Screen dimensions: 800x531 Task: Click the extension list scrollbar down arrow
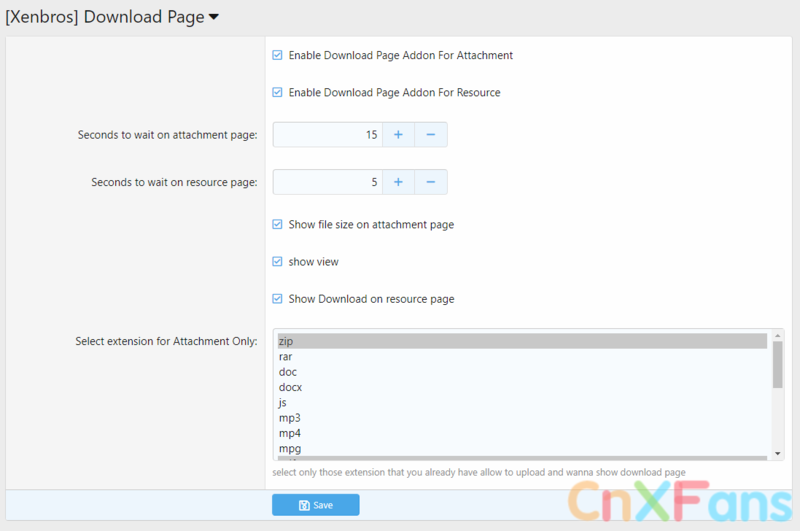(778, 455)
